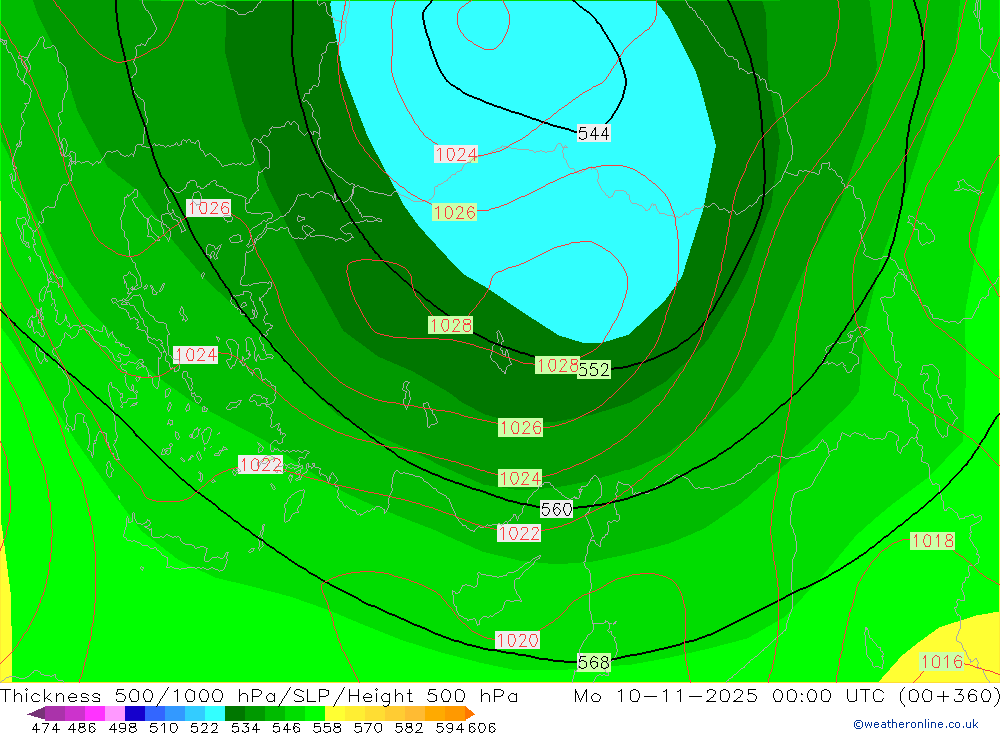Image resolution: width=1000 pixels, height=733 pixels.
Task: Click the 534 legend value
Action: tap(245, 728)
